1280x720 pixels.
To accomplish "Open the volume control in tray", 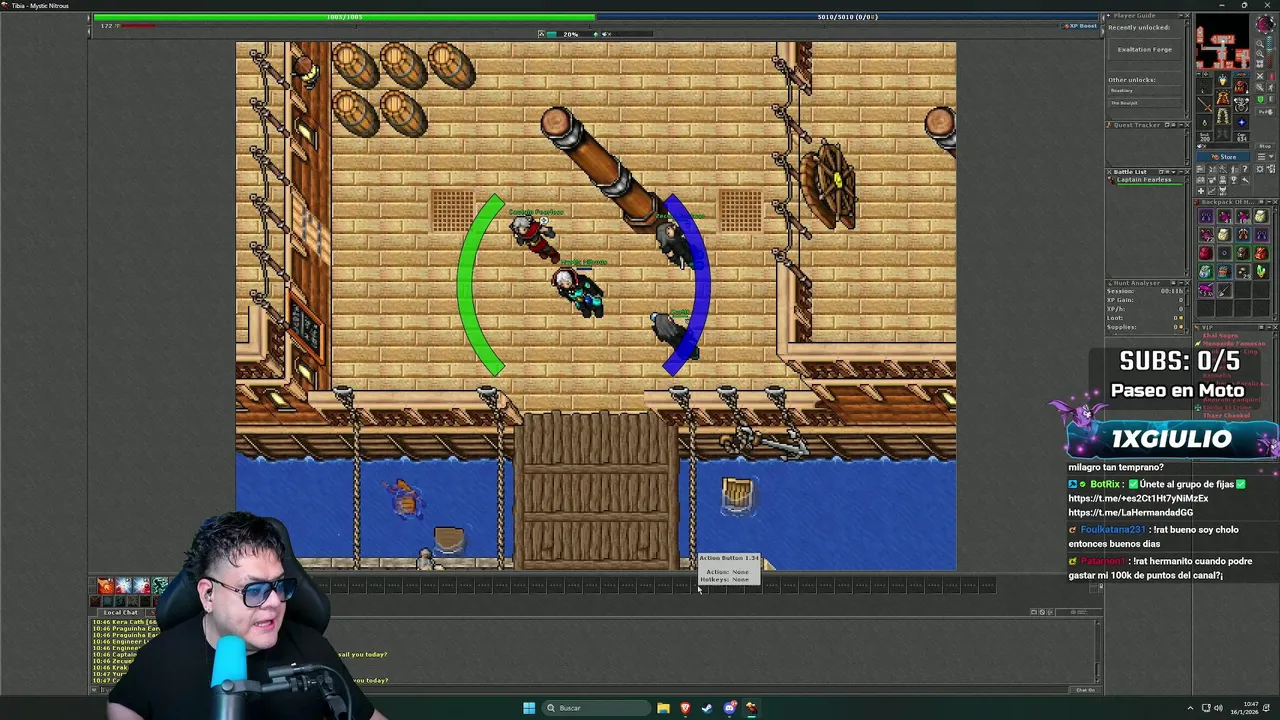I will (1219, 708).
